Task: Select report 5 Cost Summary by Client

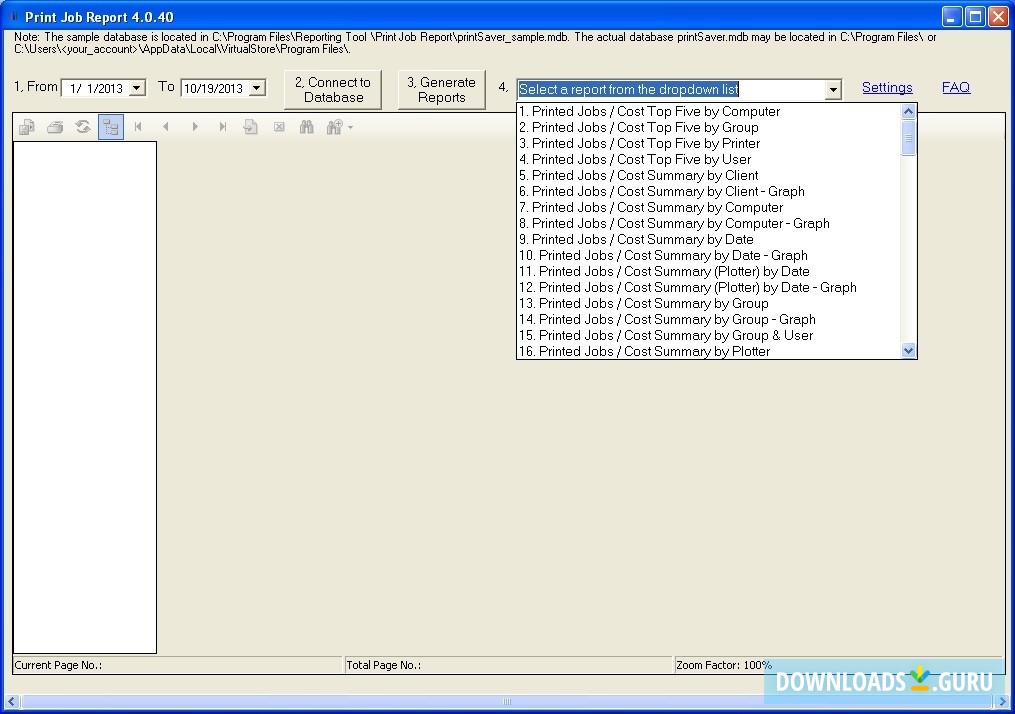Action: [708, 175]
